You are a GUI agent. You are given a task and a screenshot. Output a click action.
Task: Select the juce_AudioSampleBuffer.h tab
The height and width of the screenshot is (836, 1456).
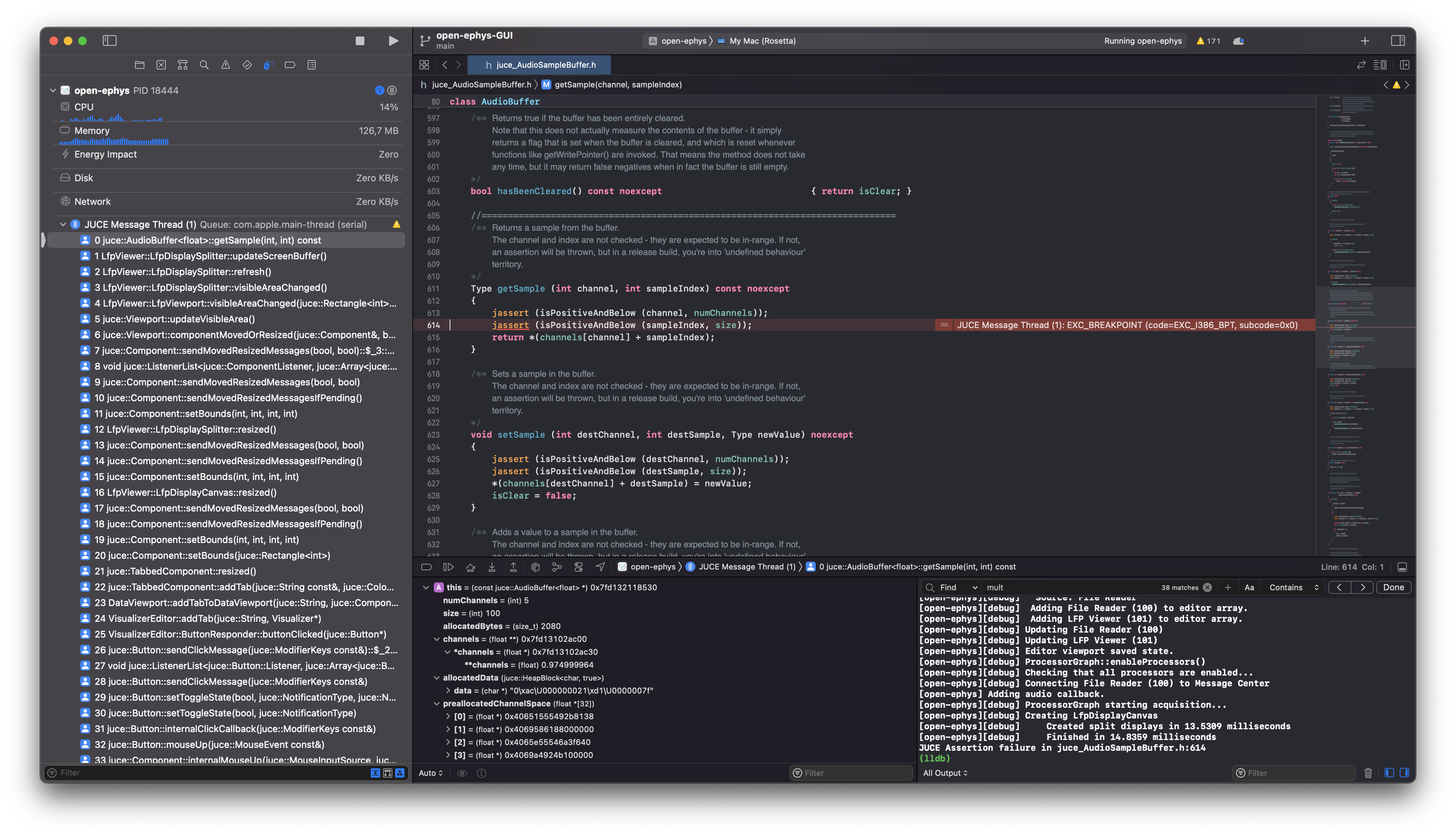tap(540, 65)
